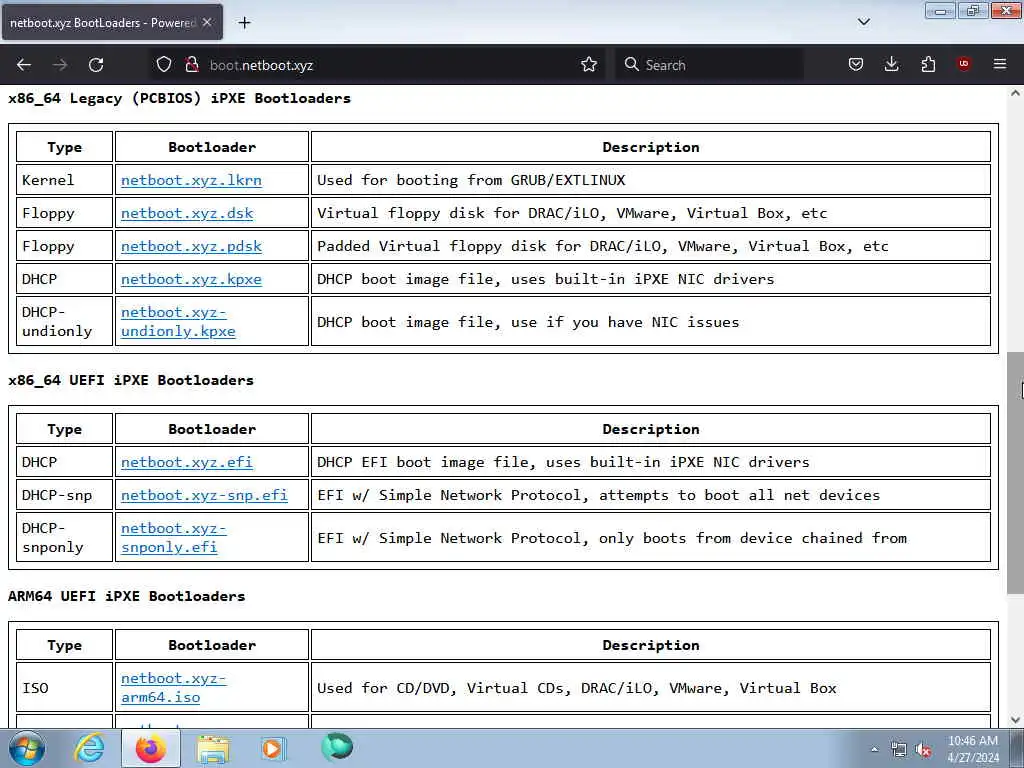This screenshot has height=768, width=1024.
Task: Click the 'DHCP-undionly' type cell
Action: coord(65,321)
